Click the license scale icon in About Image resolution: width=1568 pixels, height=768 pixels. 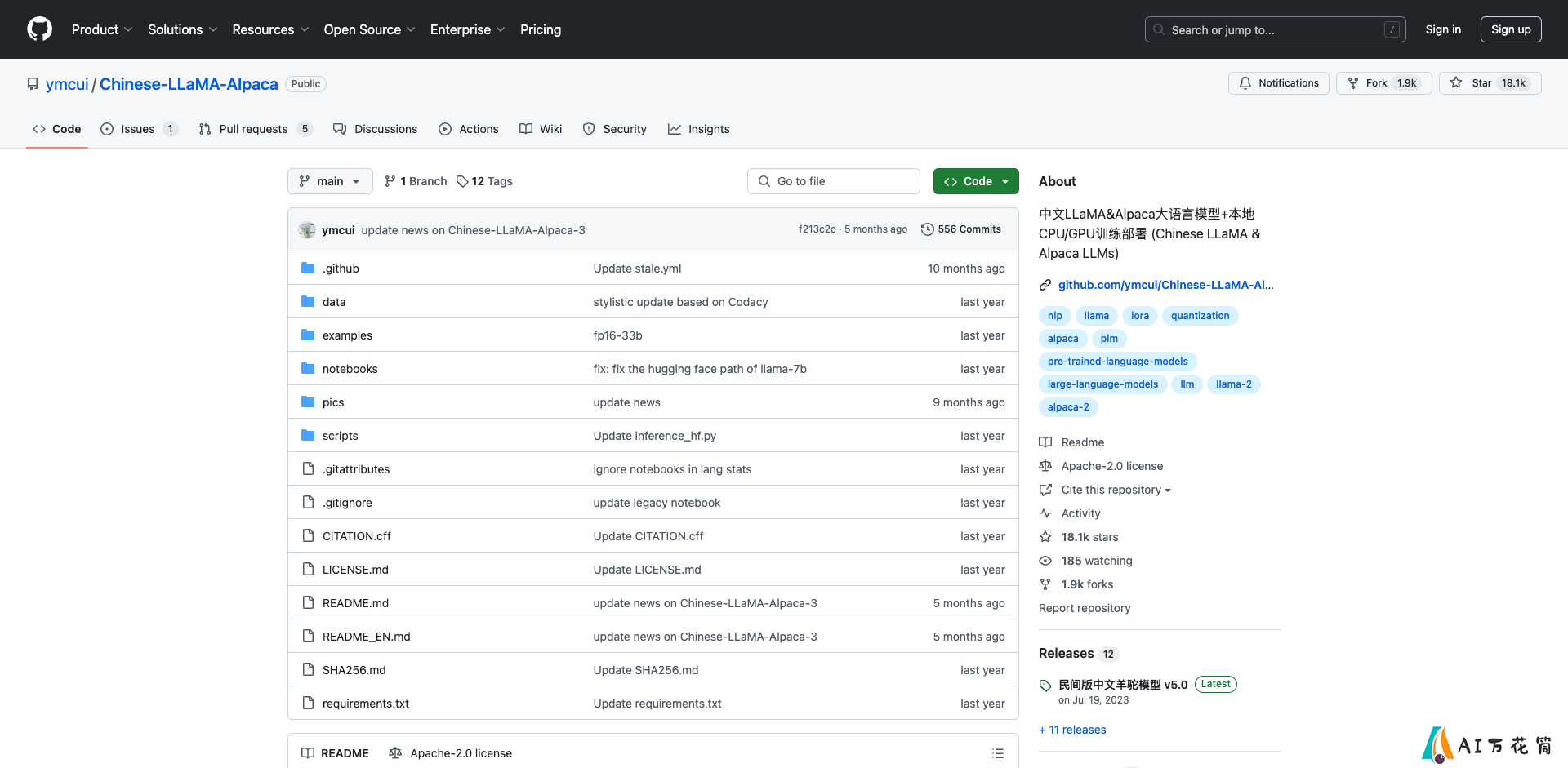(1045, 466)
